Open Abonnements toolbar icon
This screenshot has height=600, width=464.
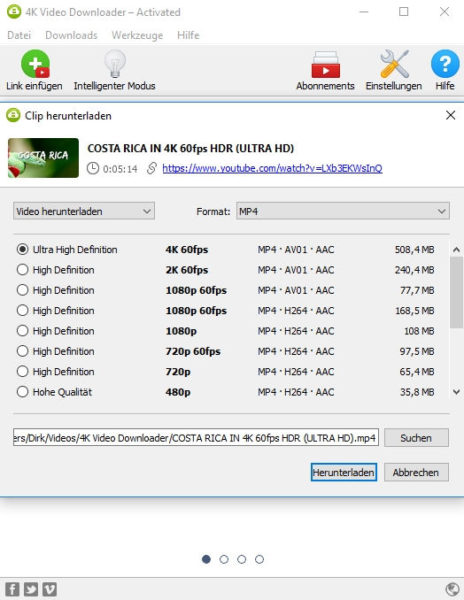[325, 64]
